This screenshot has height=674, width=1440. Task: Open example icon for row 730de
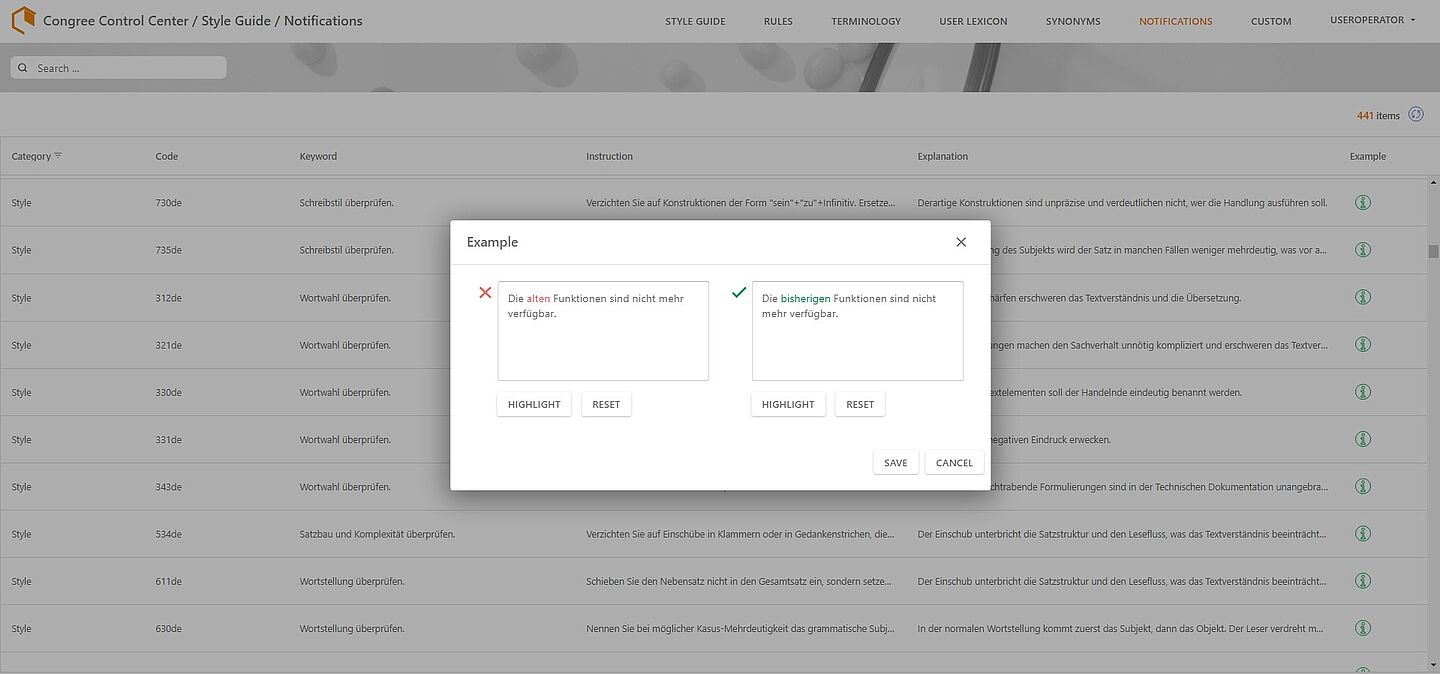[x=1362, y=203]
